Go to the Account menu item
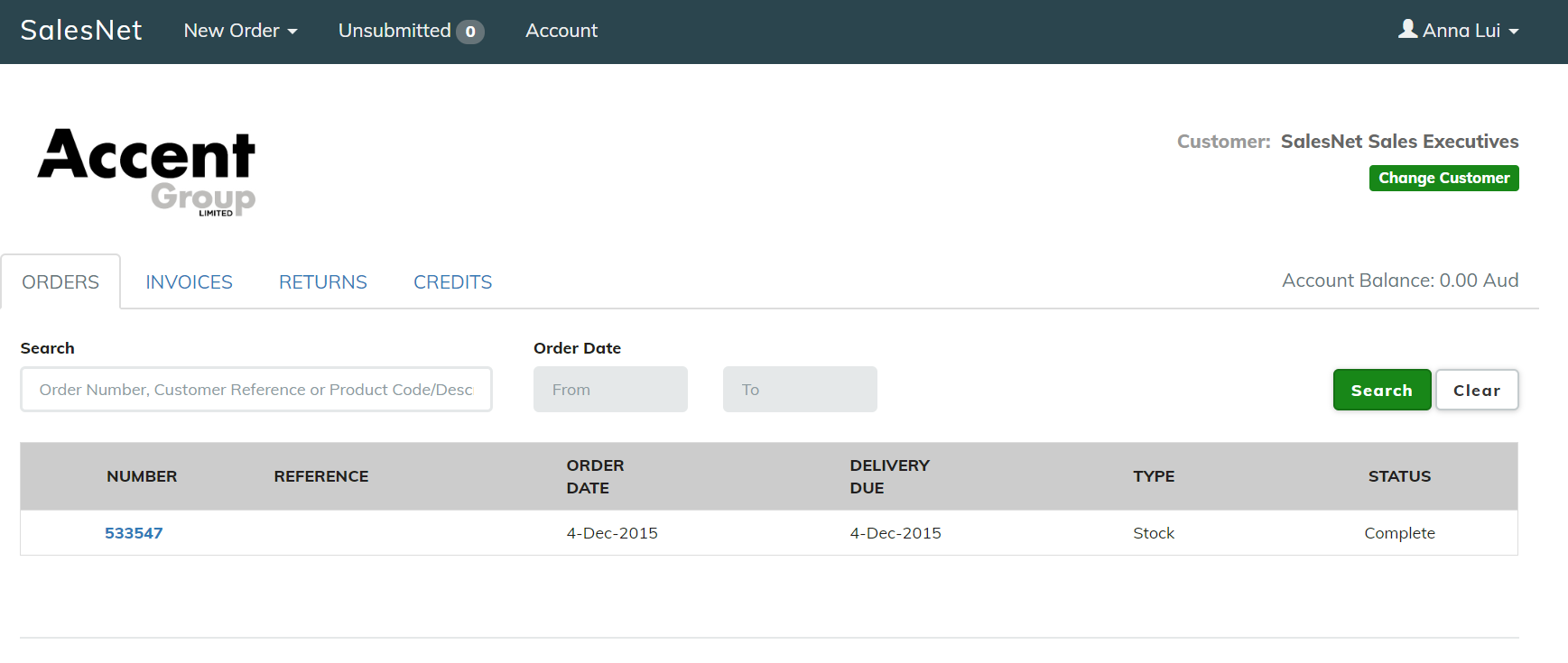Image resolution: width=1568 pixels, height=663 pixels. tap(561, 31)
